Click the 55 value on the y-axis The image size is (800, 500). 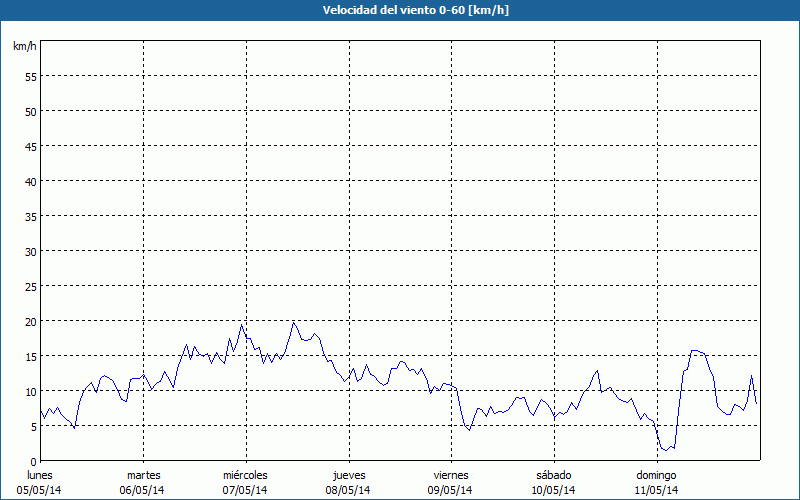[30, 76]
